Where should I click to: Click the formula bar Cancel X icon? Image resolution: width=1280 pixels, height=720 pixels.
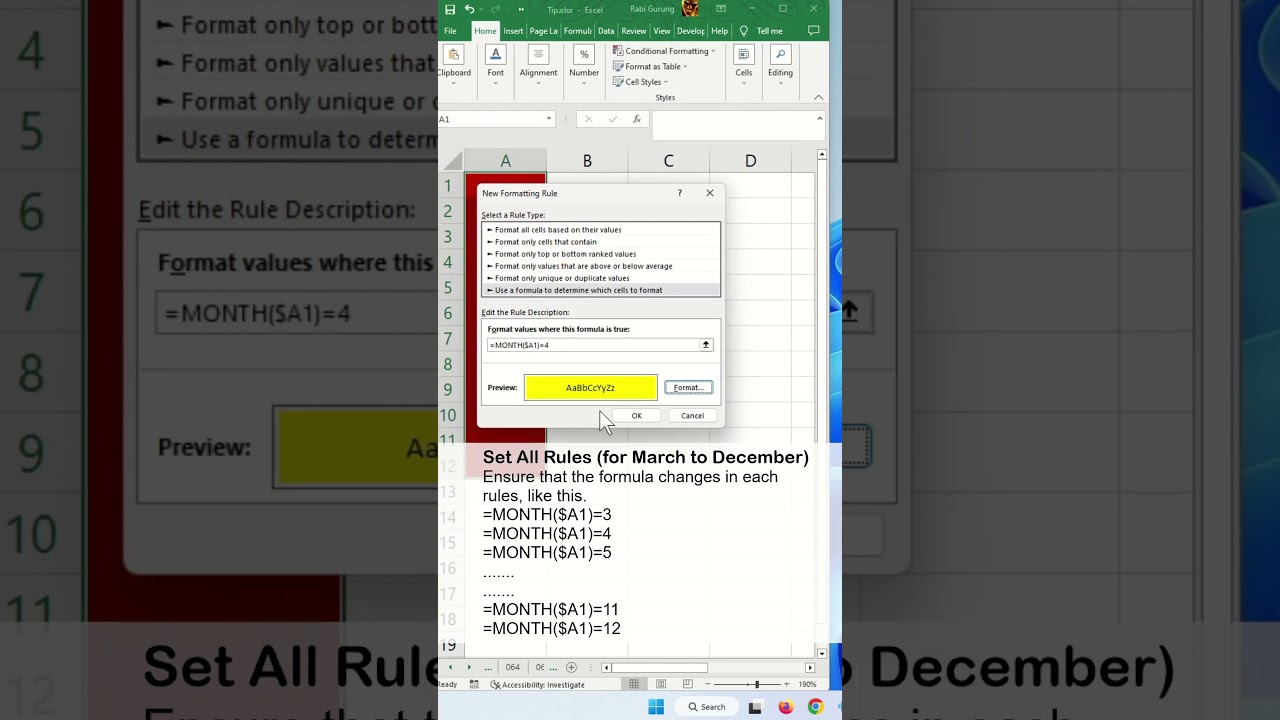[588, 119]
